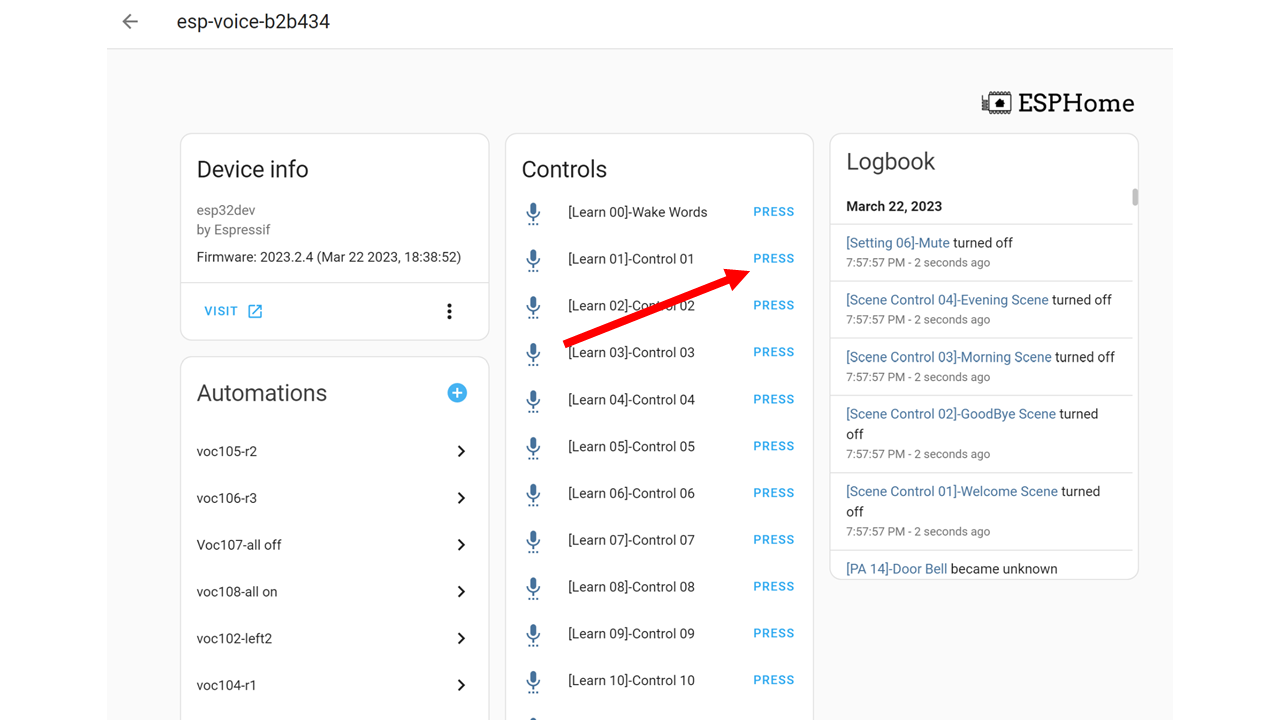Expand the voc106-r3 automation chevron

[x=461, y=498]
